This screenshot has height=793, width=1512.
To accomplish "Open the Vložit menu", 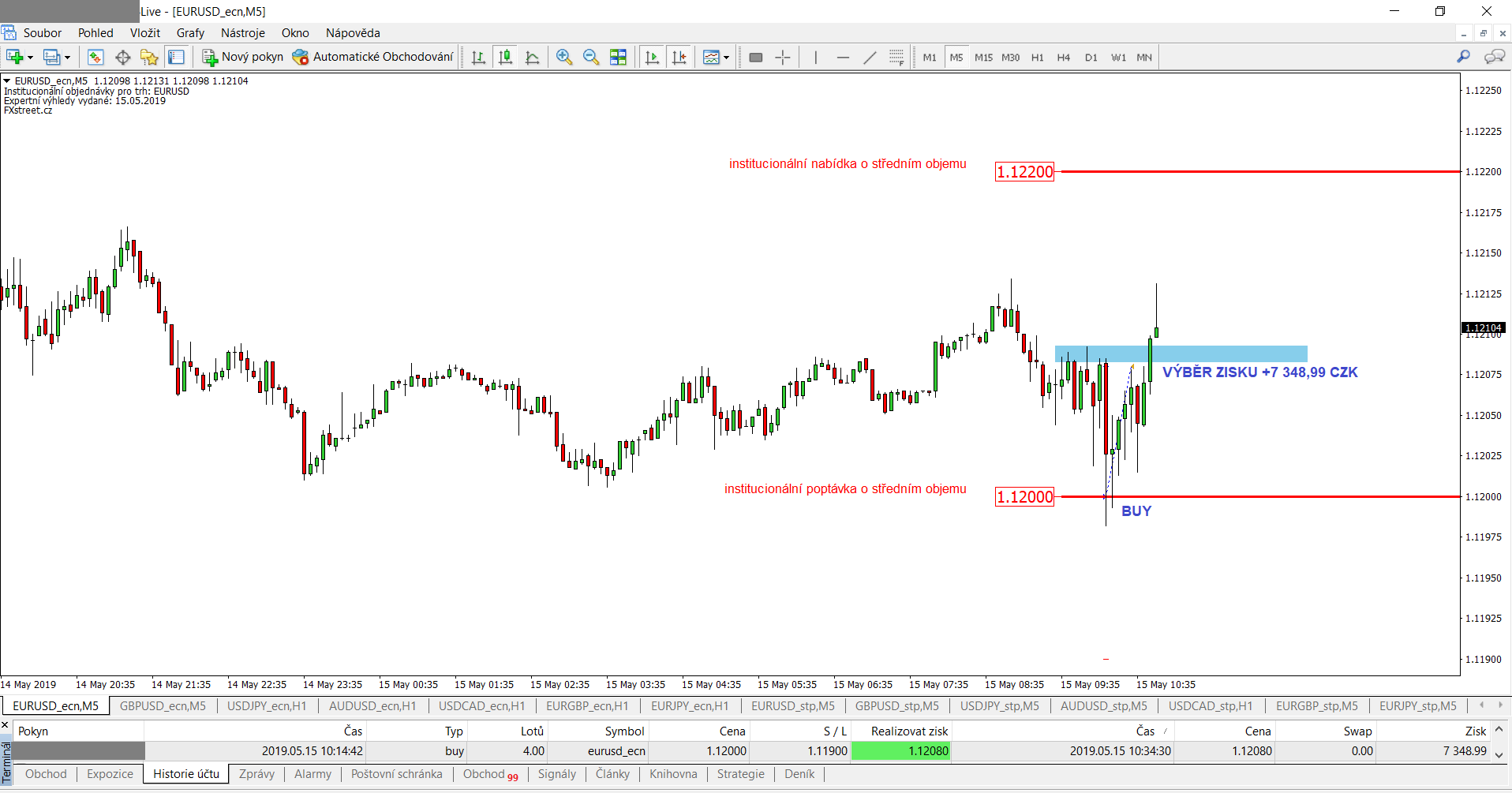I will [x=145, y=33].
